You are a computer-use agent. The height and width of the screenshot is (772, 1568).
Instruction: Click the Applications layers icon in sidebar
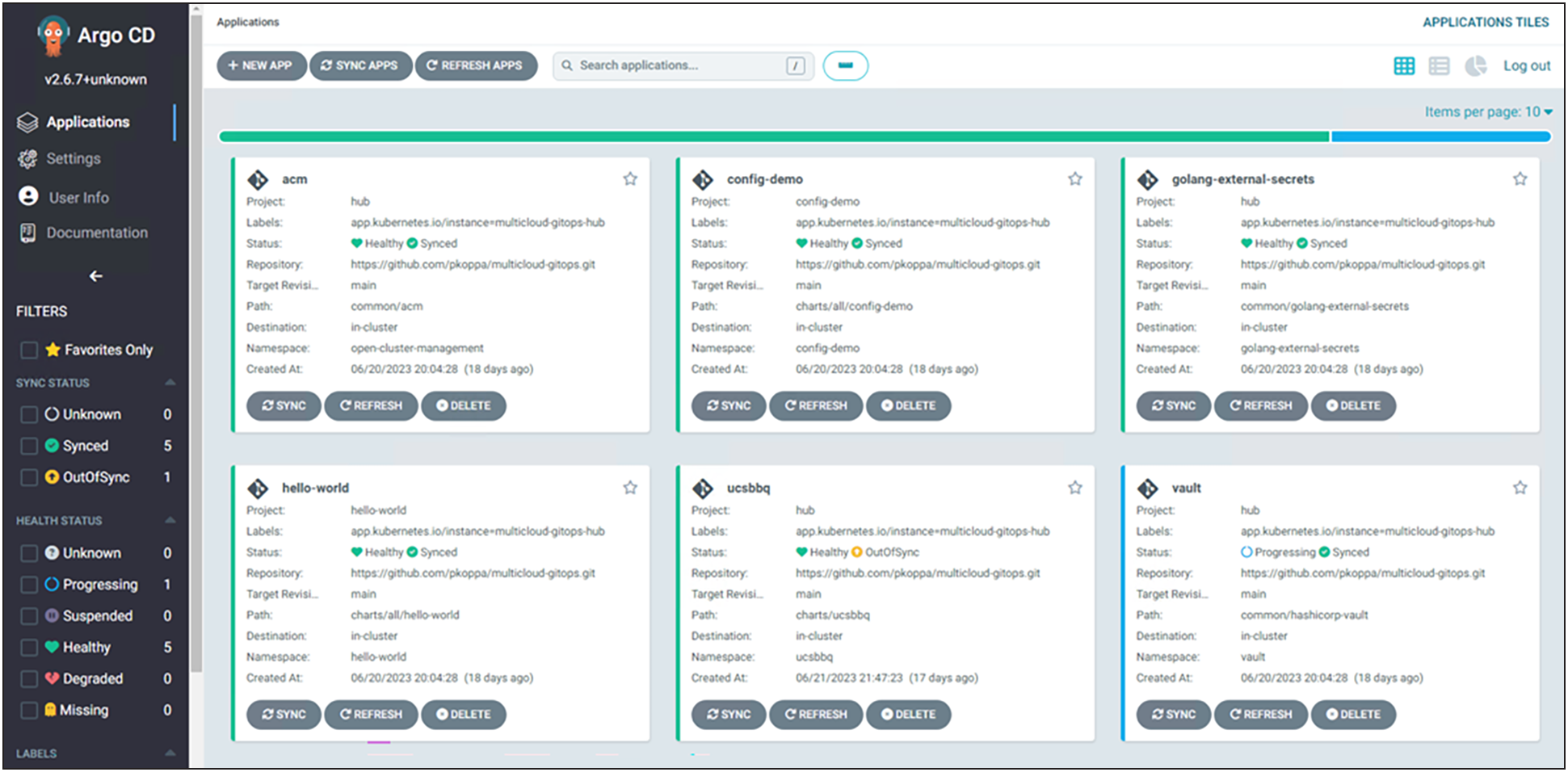click(27, 122)
